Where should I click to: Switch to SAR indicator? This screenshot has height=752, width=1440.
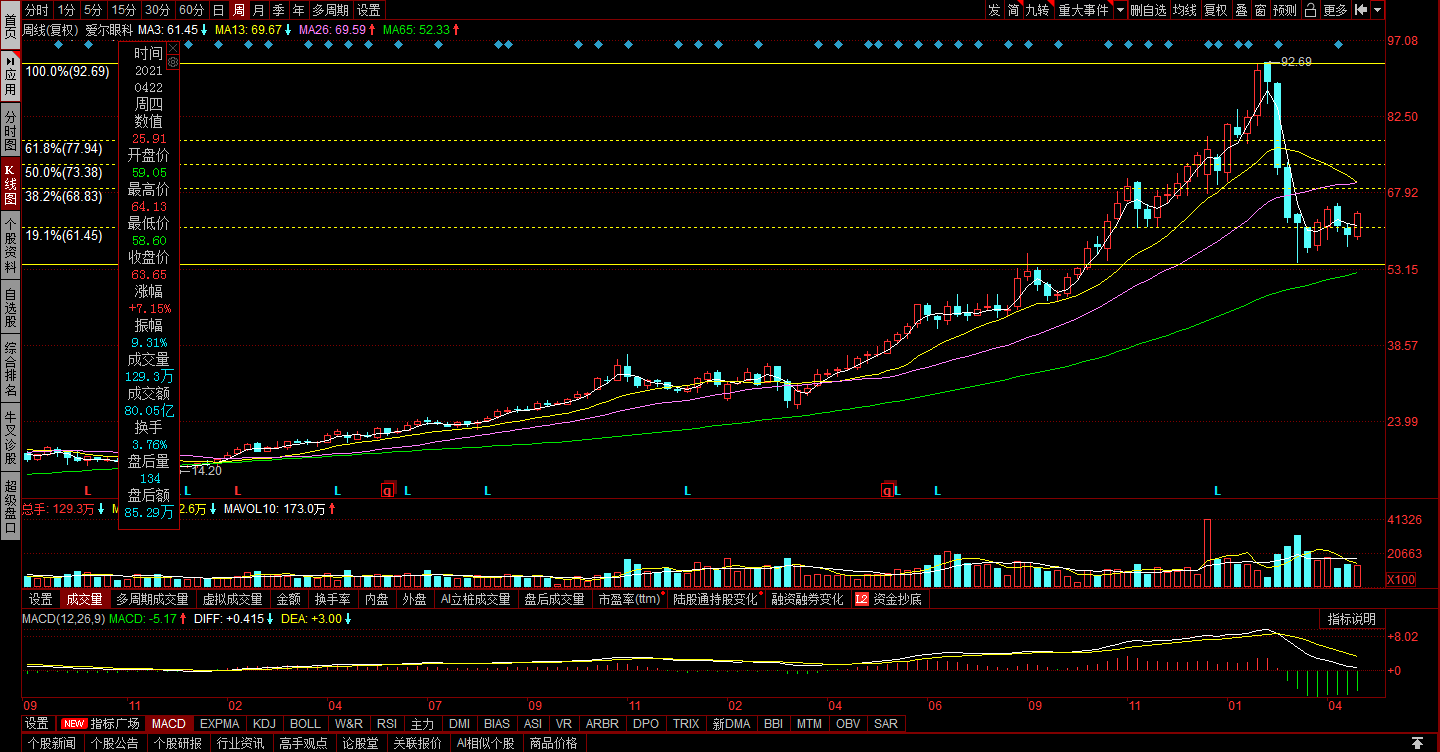885,723
